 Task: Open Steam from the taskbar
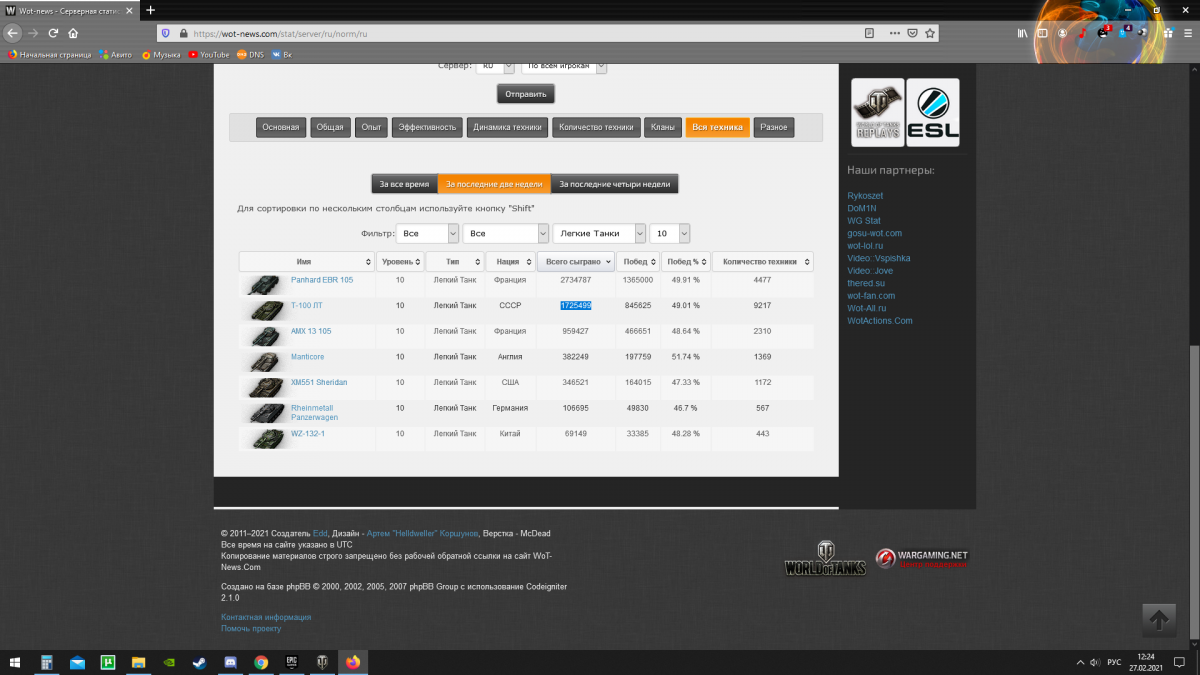[x=200, y=662]
